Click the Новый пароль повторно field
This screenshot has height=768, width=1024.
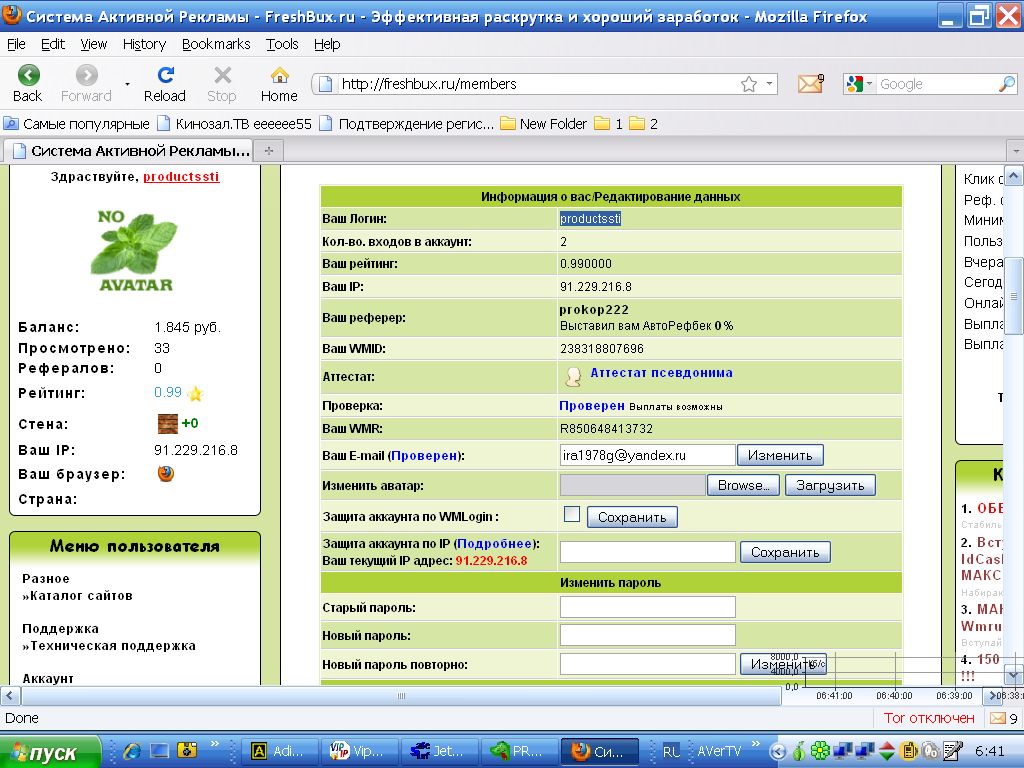tap(647, 664)
